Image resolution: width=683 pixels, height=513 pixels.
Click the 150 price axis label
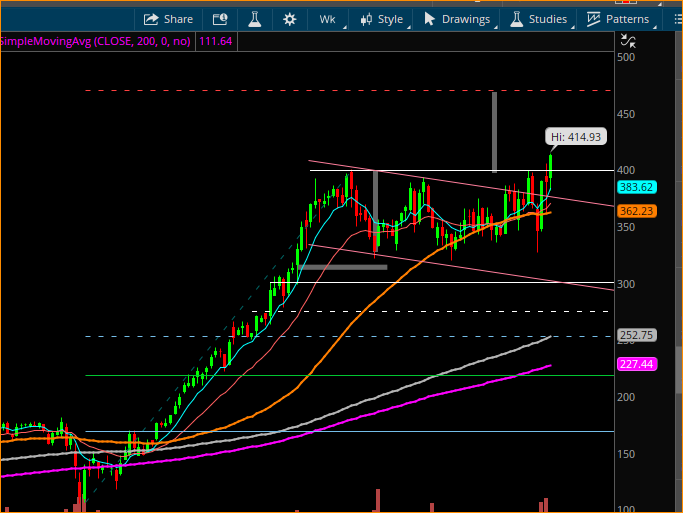click(626, 454)
